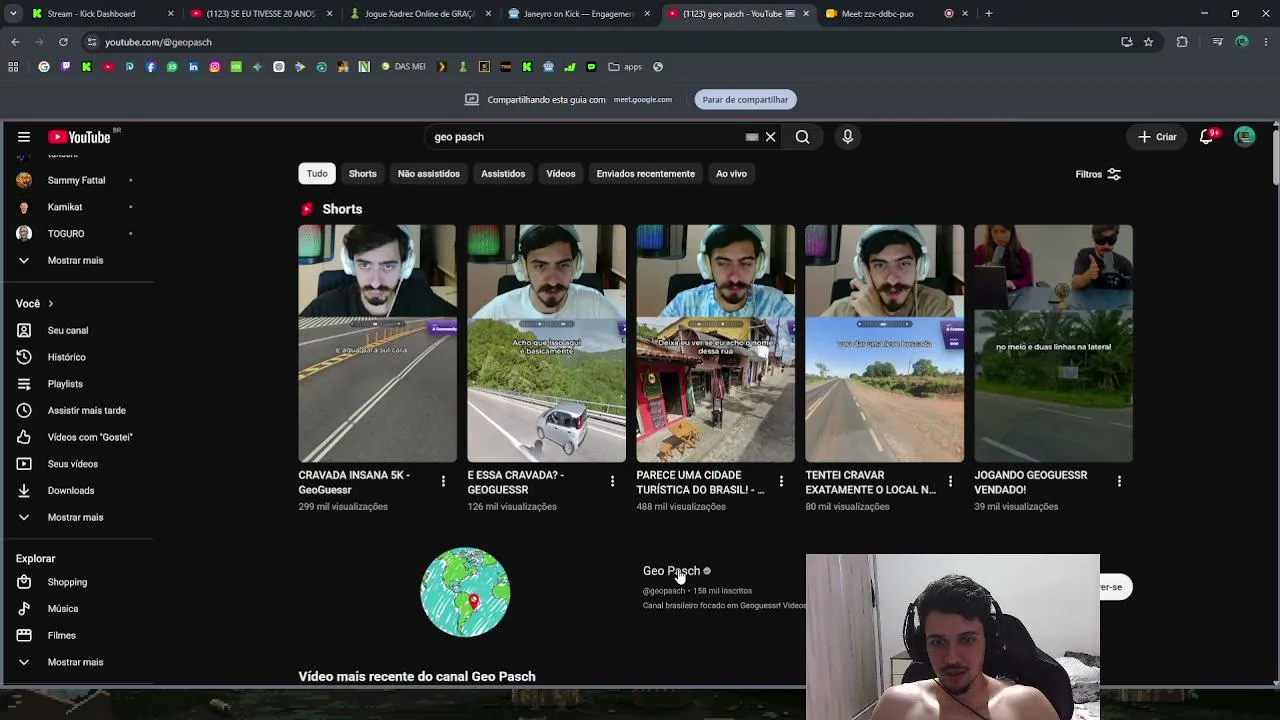The image size is (1280, 720).
Task: Expand Mostrar mais under subscriptions
Action: pos(76,260)
